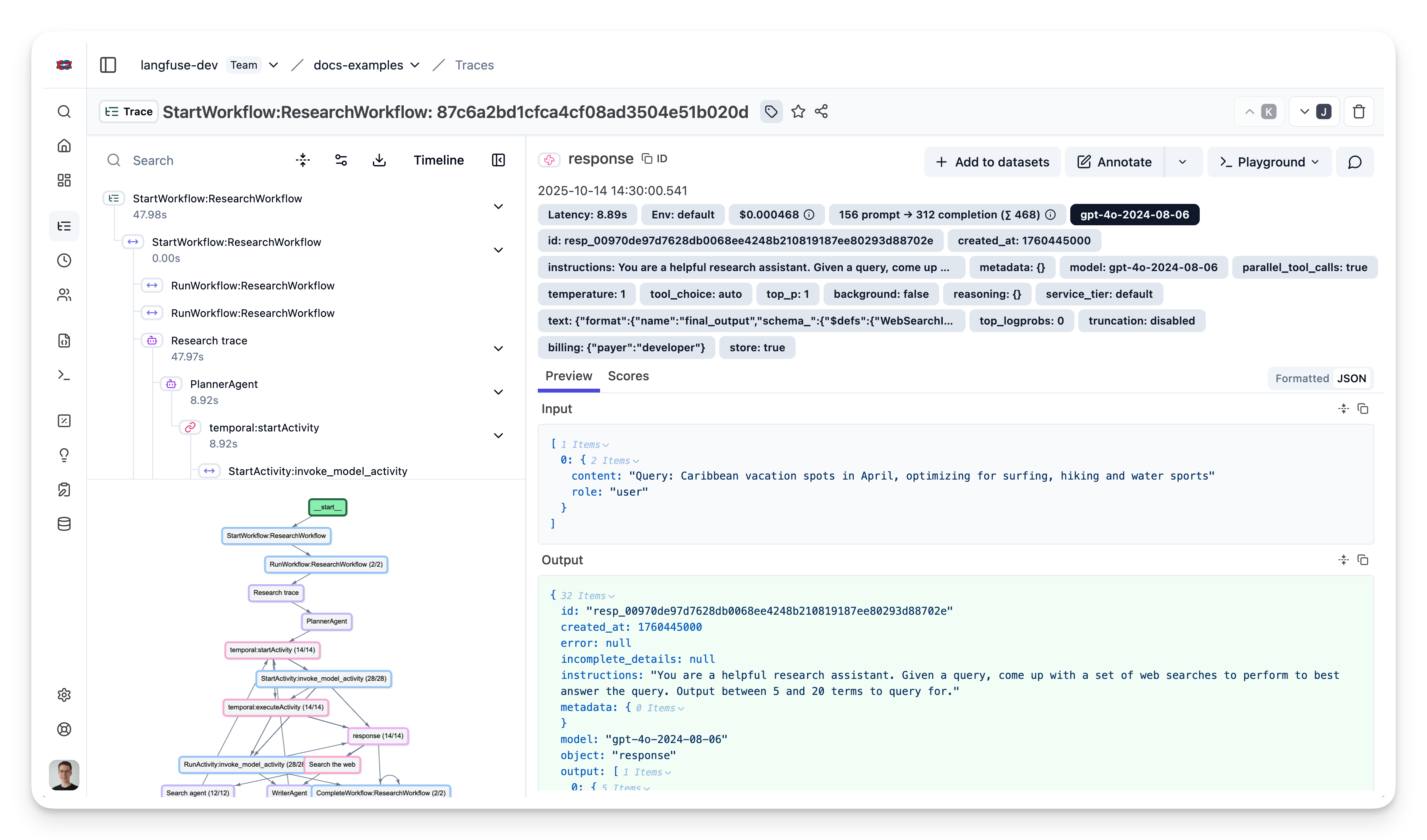This screenshot has height=840, width=1427.
Task: Open view settings sliders icon
Action: [341, 160]
